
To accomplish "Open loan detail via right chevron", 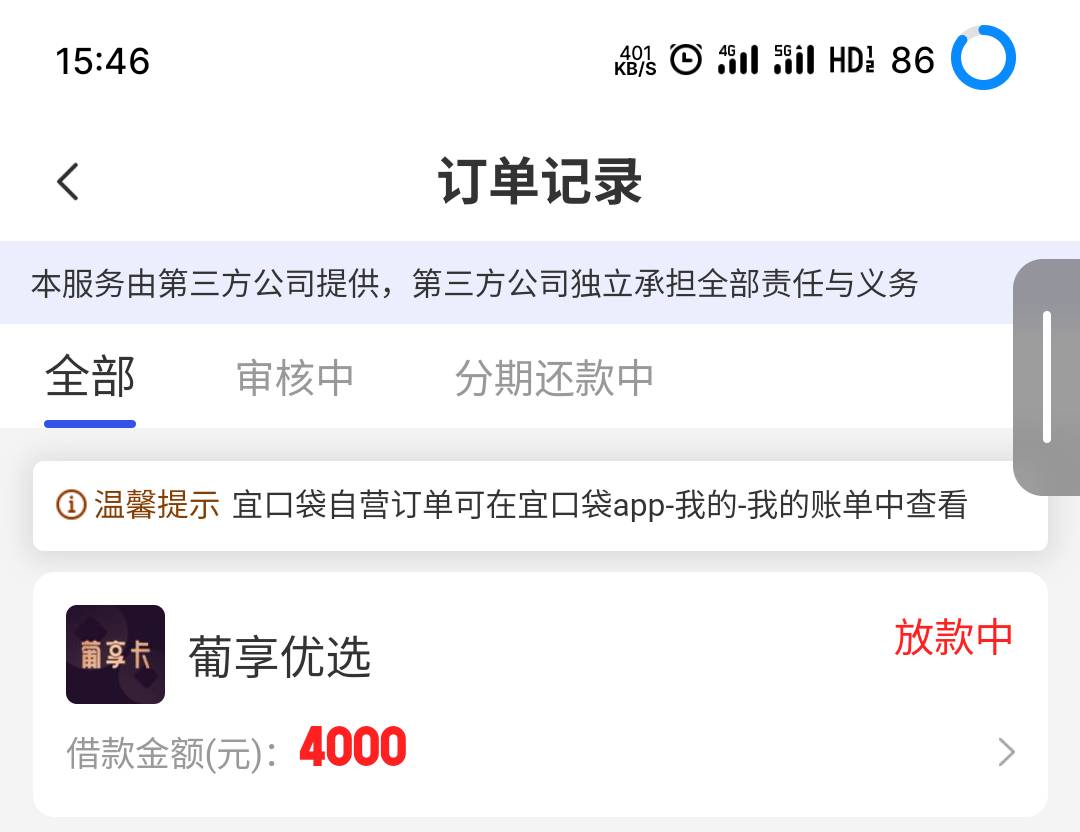I will (1006, 752).
